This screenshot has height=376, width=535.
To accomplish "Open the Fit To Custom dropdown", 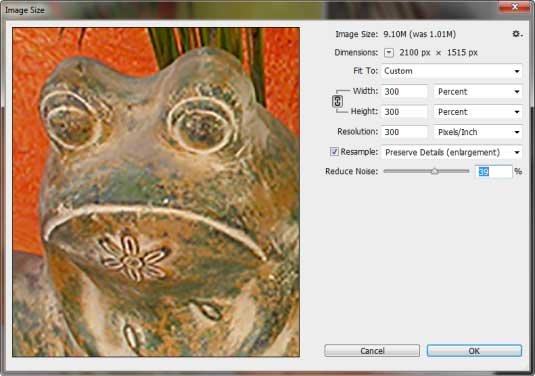I will (452, 71).
